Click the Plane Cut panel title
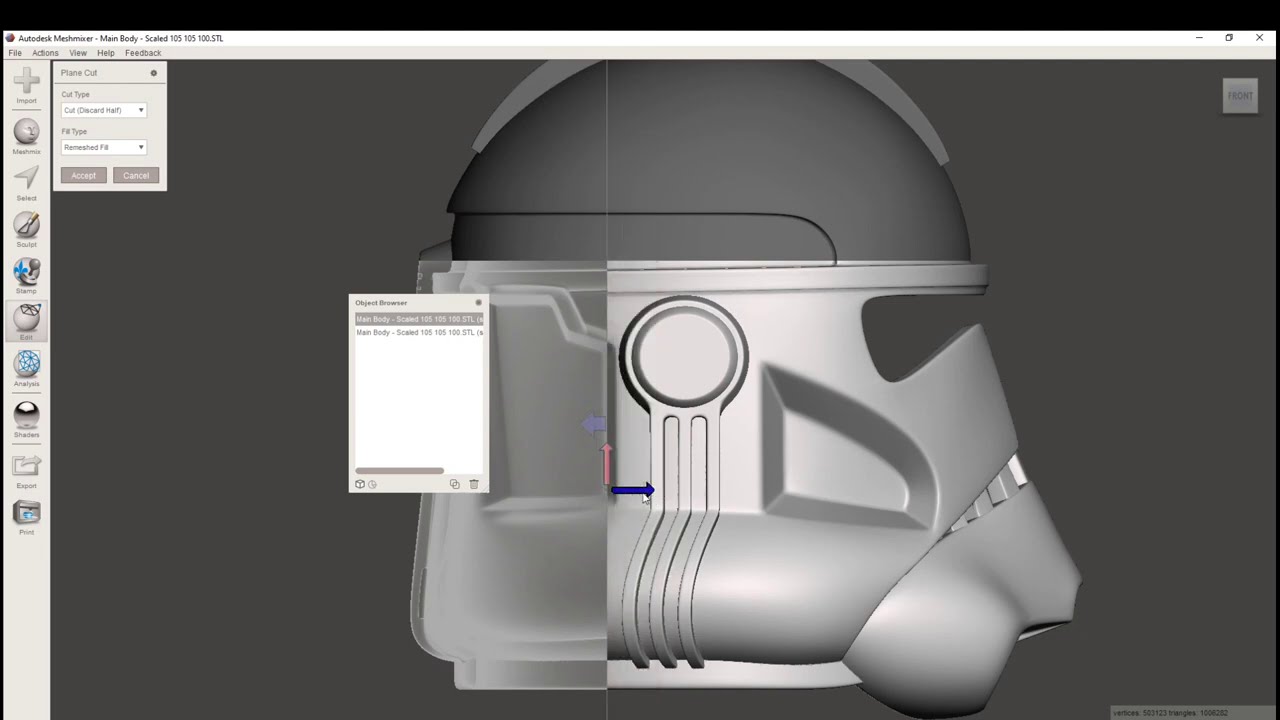This screenshot has height=720, width=1280. 79,73
